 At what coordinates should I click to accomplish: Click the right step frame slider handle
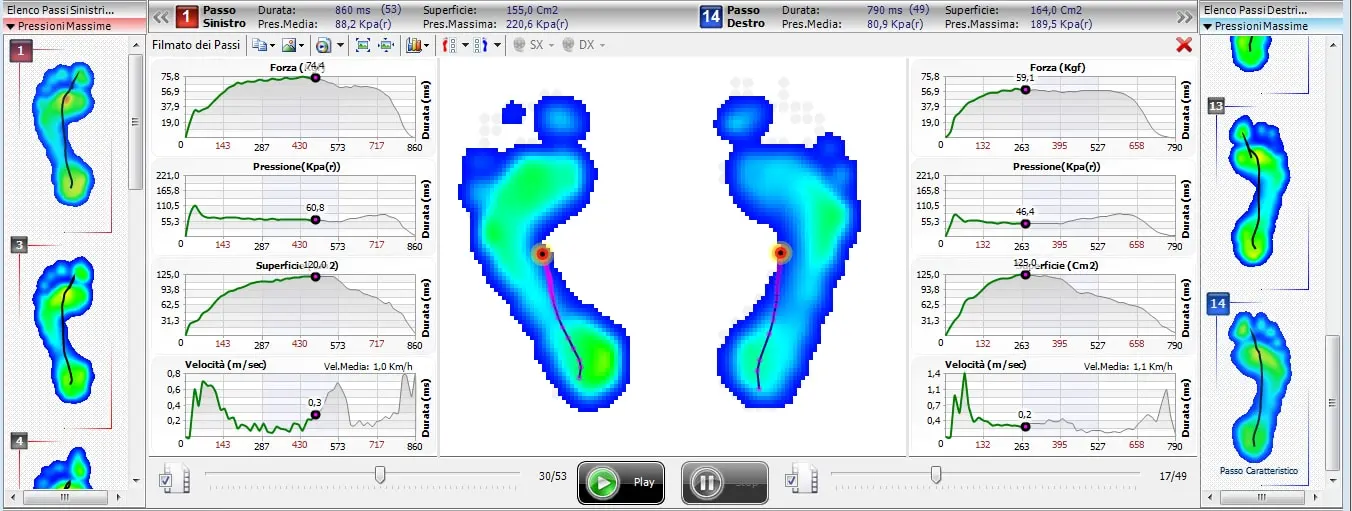(x=936, y=474)
